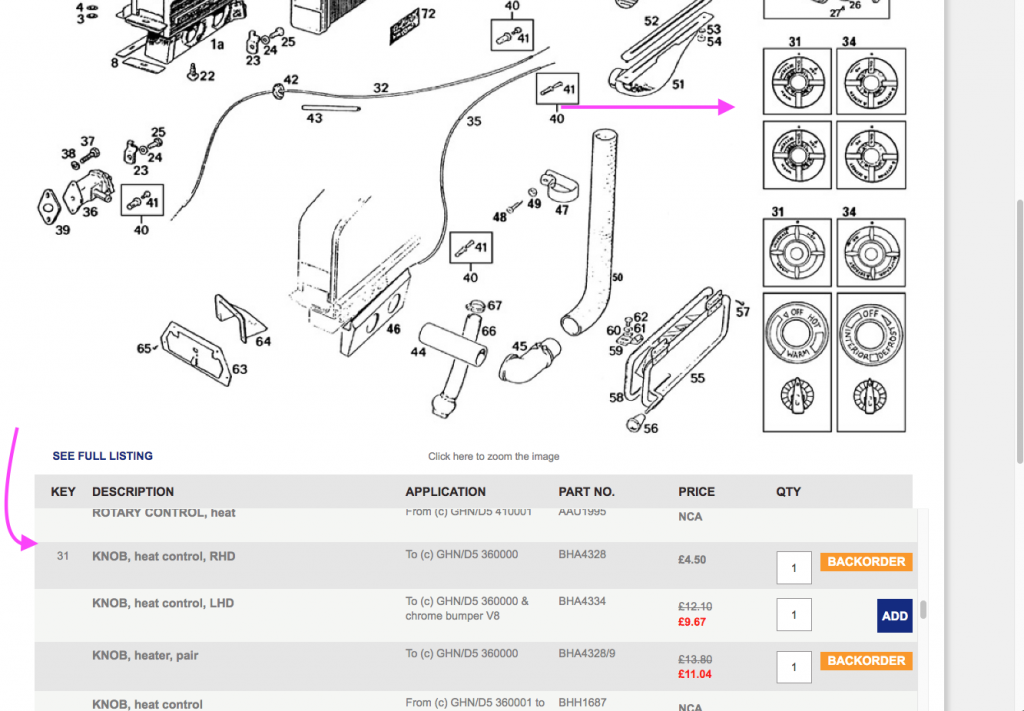Click the page vertical scrollbar on right edge
The height and width of the screenshot is (711, 1024).
(x=1019, y=330)
